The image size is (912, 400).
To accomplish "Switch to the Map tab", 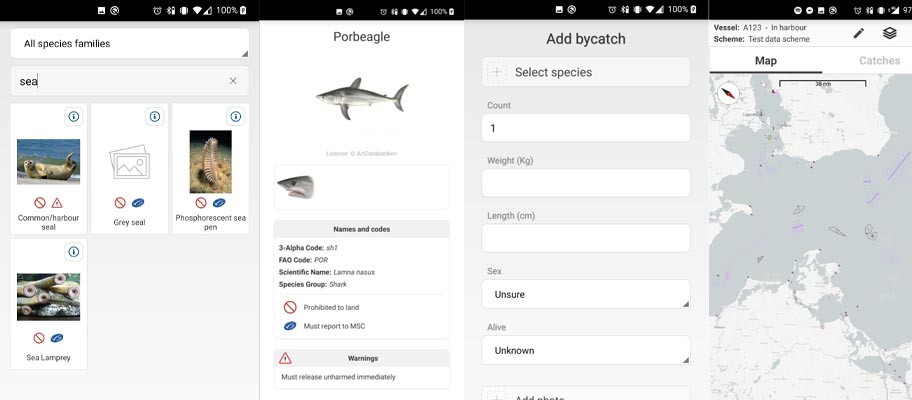I will [766, 61].
